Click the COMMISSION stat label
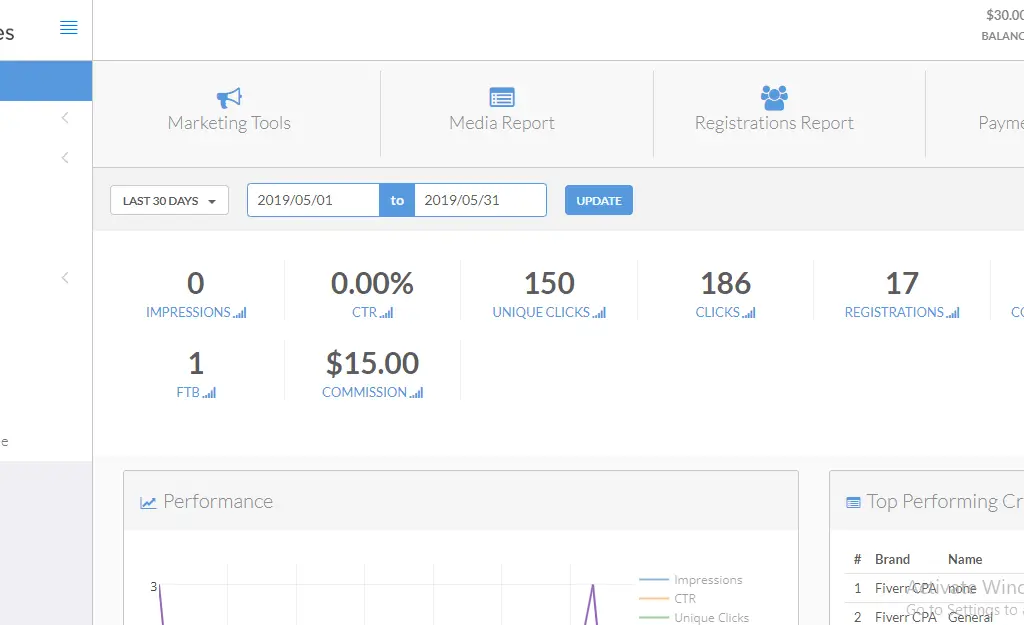This screenshot has width=1024, height=625. point(364,392)
